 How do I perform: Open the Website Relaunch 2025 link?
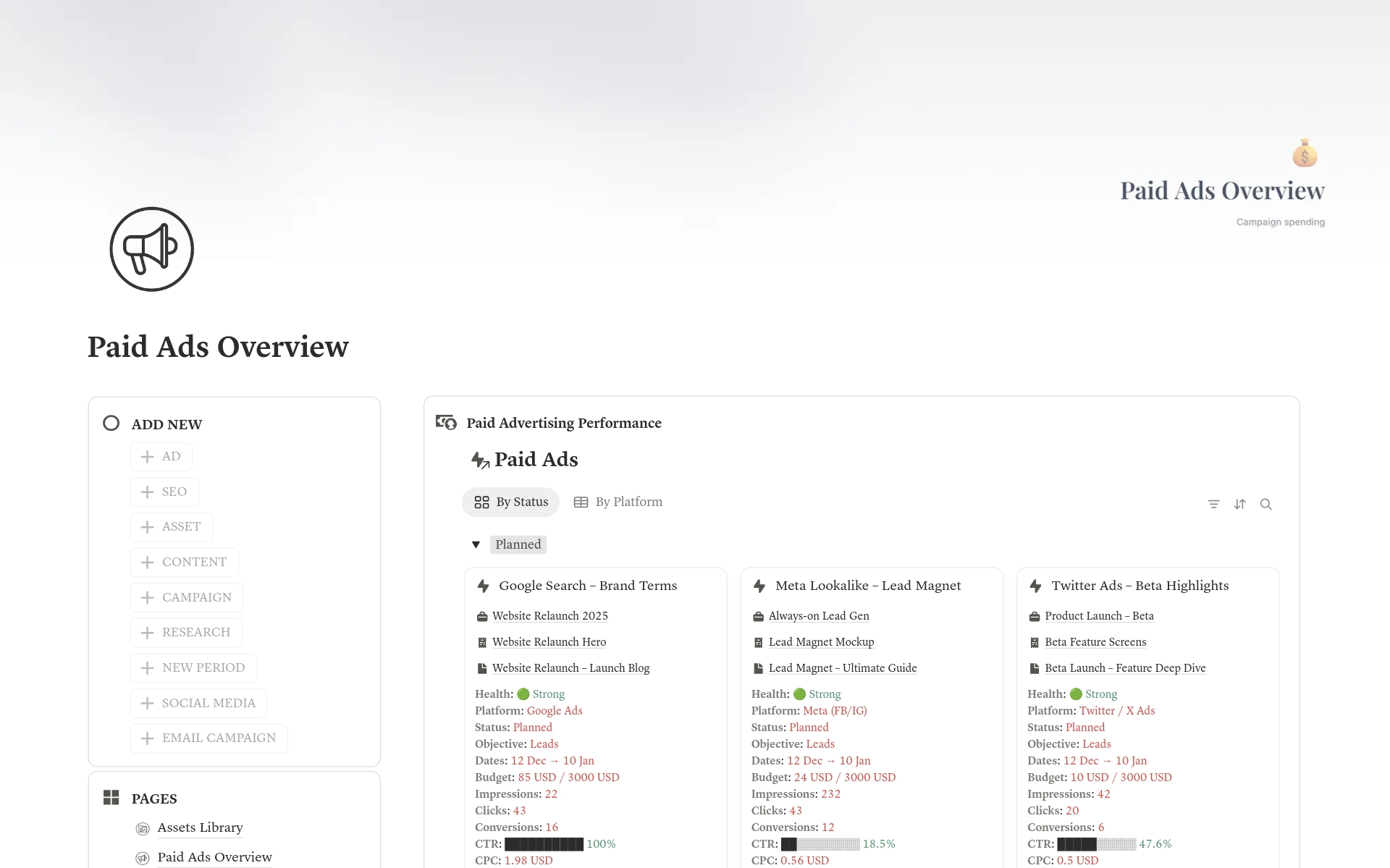coord(550,616)
